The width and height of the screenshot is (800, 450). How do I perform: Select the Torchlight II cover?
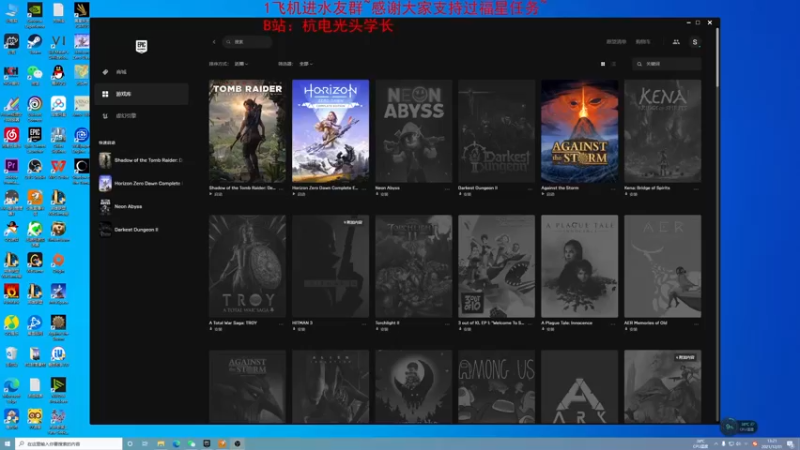414,266
